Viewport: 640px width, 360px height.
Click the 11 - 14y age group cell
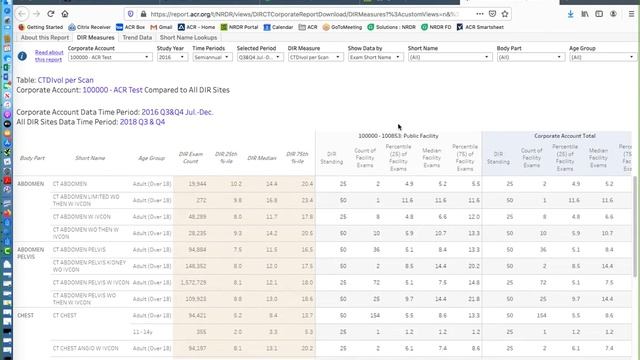tap(142, 332)
